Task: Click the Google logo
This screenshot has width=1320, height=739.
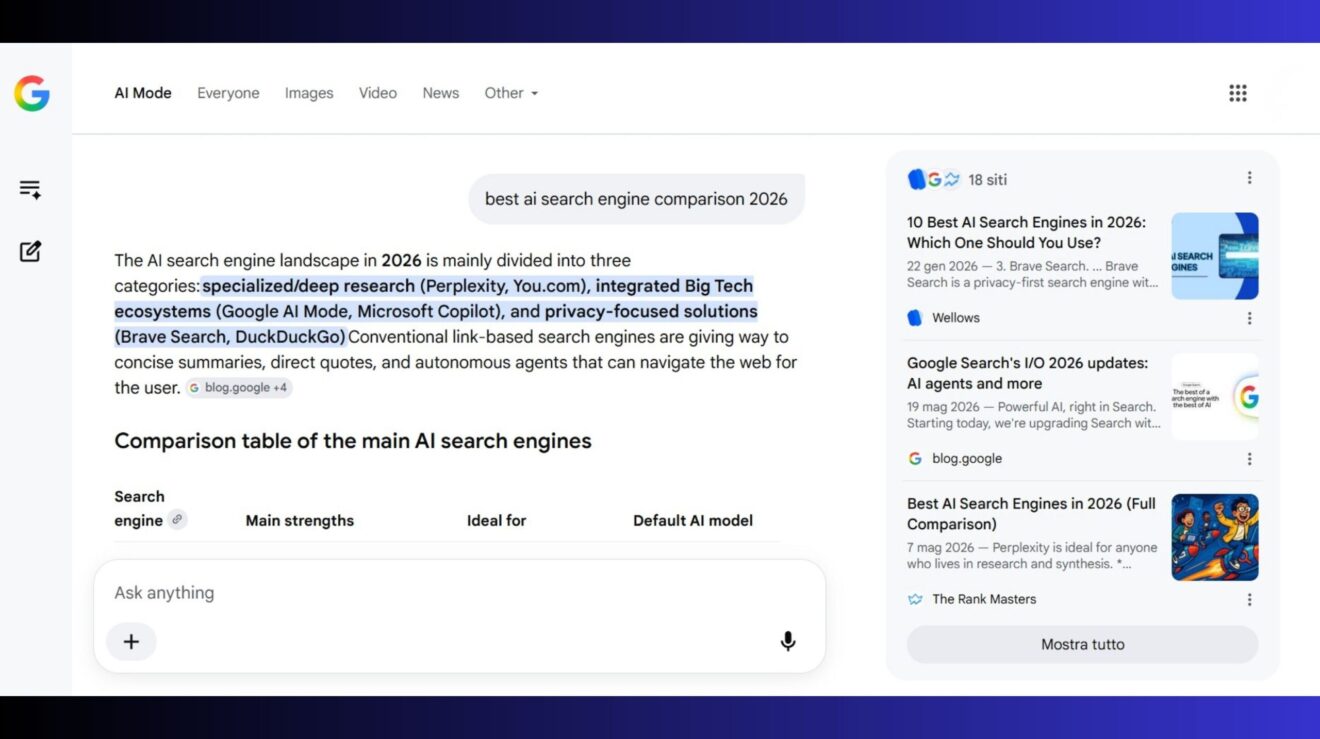Action: tap(32, 93)
